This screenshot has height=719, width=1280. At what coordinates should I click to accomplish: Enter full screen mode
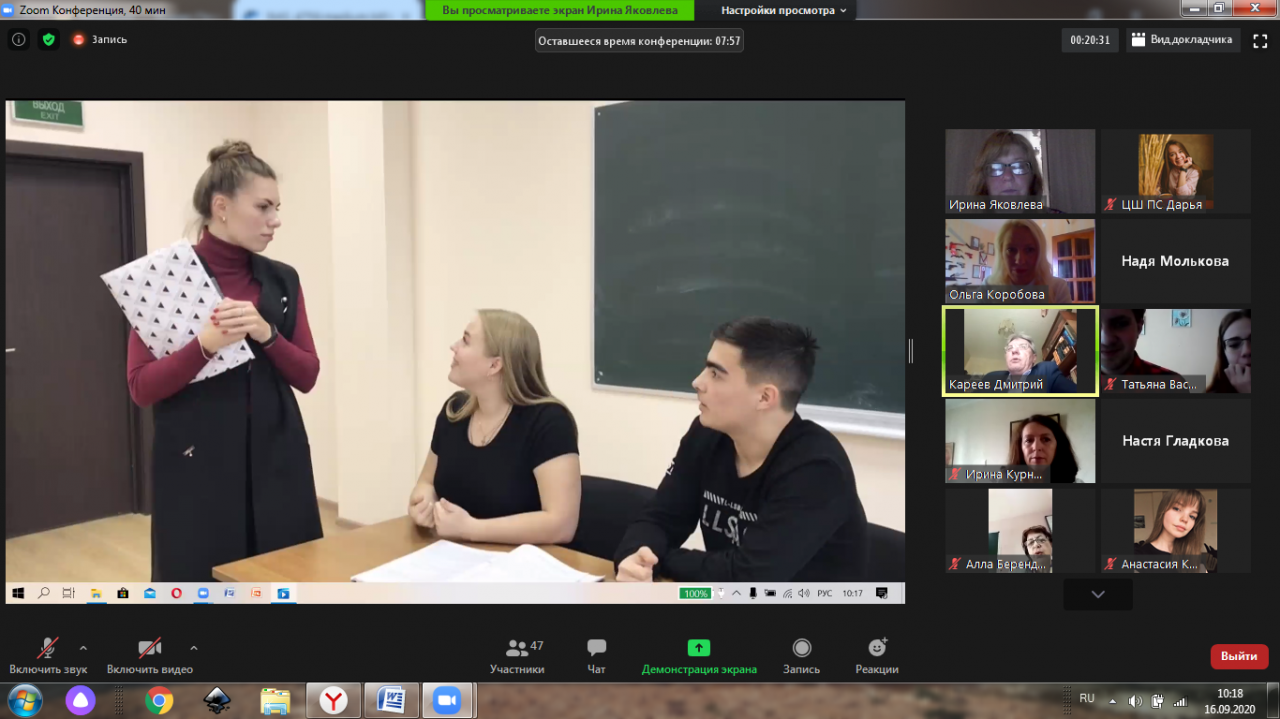pos(1260,40)
